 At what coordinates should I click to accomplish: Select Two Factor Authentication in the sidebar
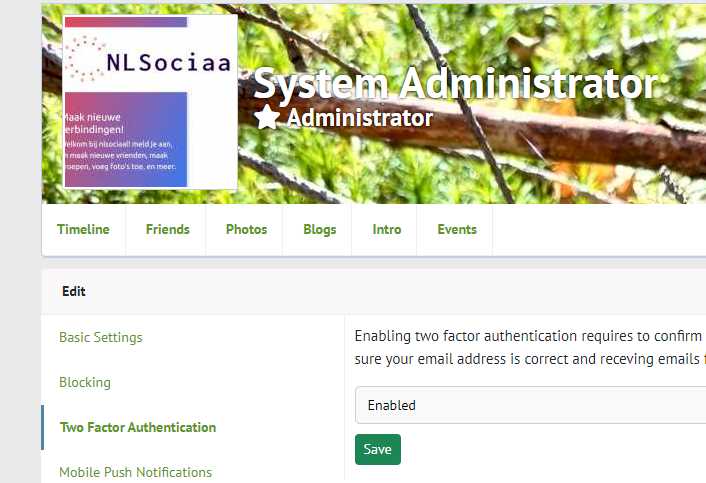[x=138, y=427]
